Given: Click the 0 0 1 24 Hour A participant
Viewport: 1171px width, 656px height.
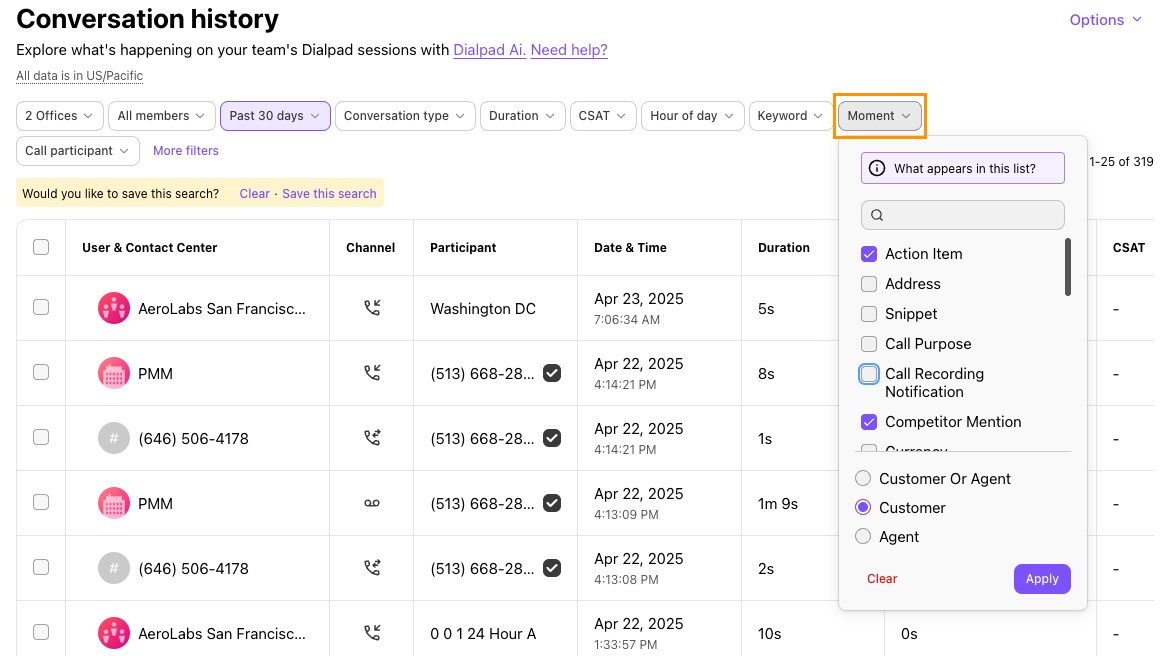Looking at the screenshot, I should (483, 634).
